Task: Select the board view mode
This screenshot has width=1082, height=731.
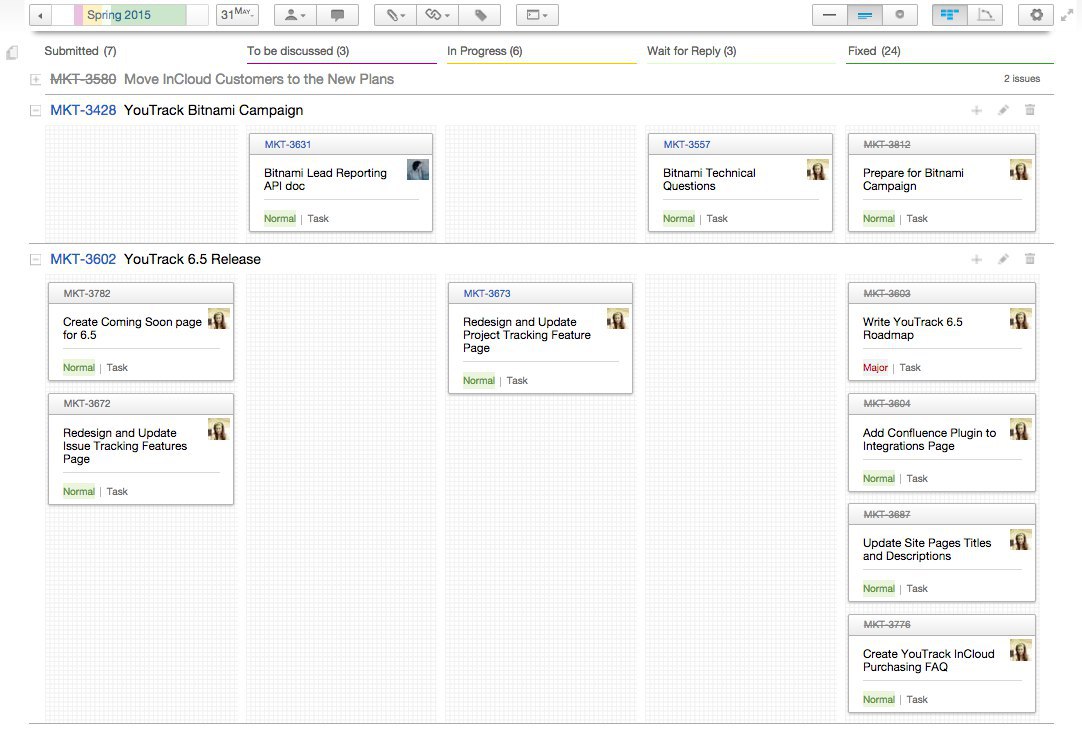Action: pos(950,15)
